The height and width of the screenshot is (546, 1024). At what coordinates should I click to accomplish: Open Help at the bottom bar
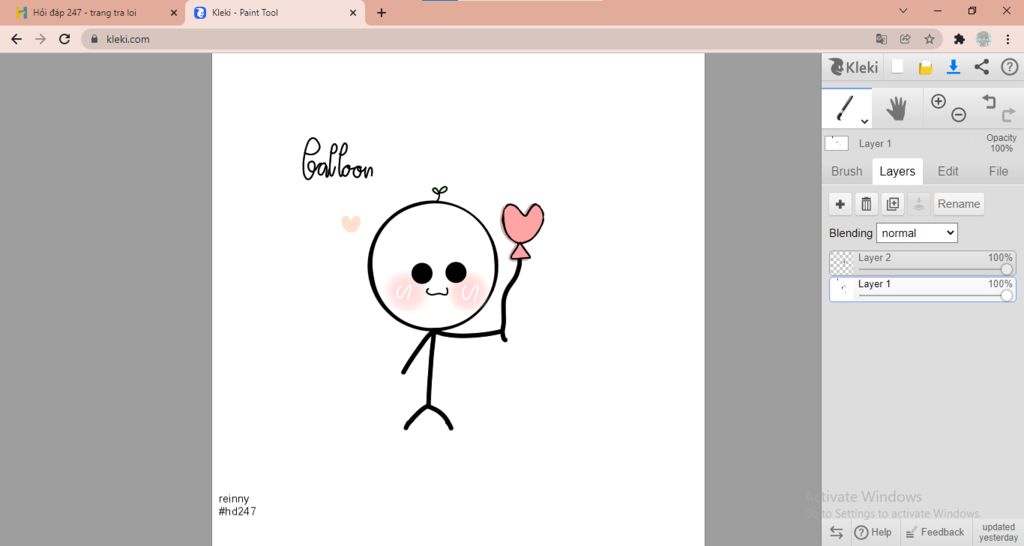873,532
